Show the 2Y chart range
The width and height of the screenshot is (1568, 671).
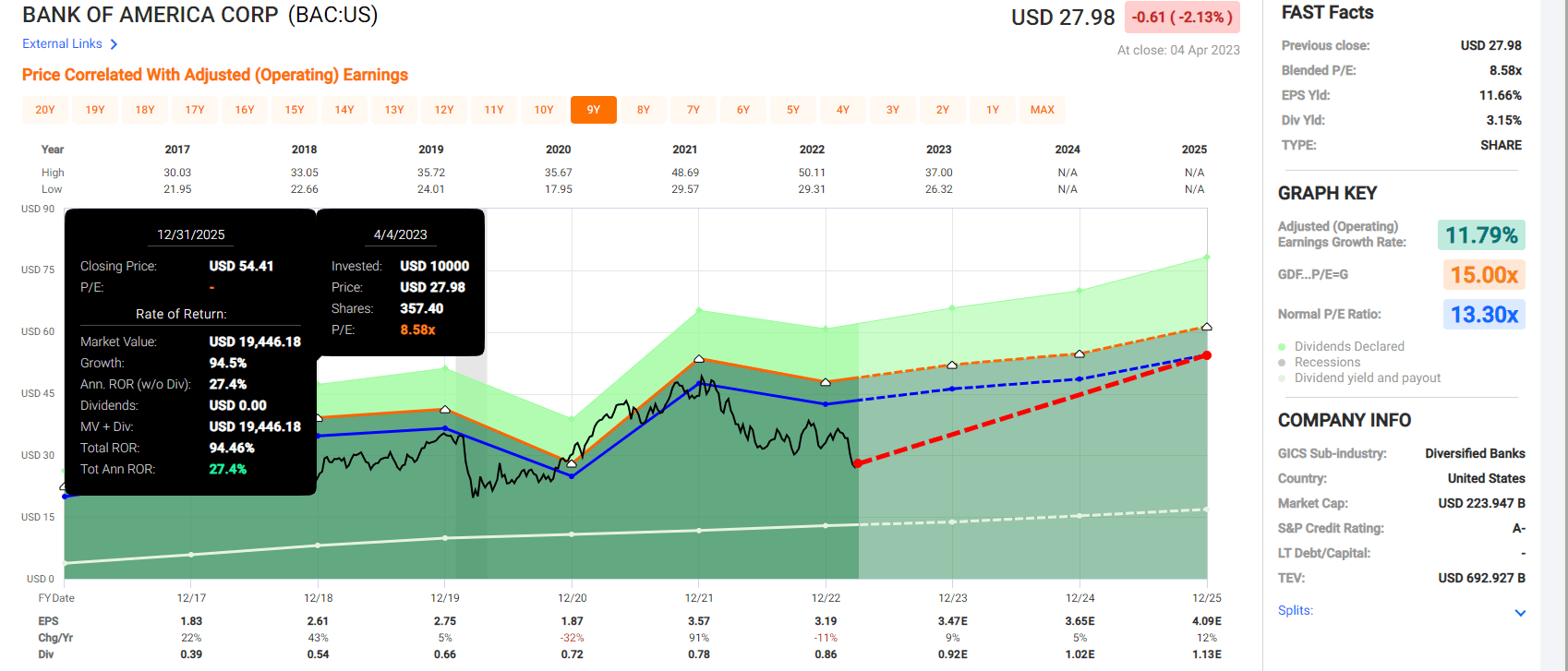click(943, 110)
